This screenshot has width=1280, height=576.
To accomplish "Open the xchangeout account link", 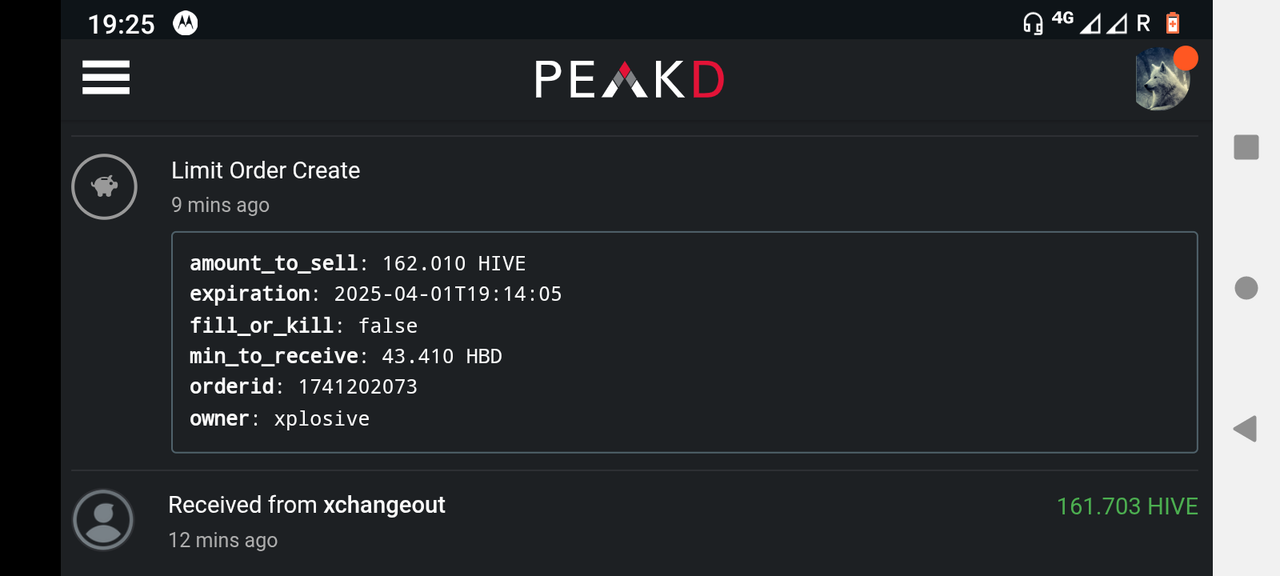I will pos(384,505).
